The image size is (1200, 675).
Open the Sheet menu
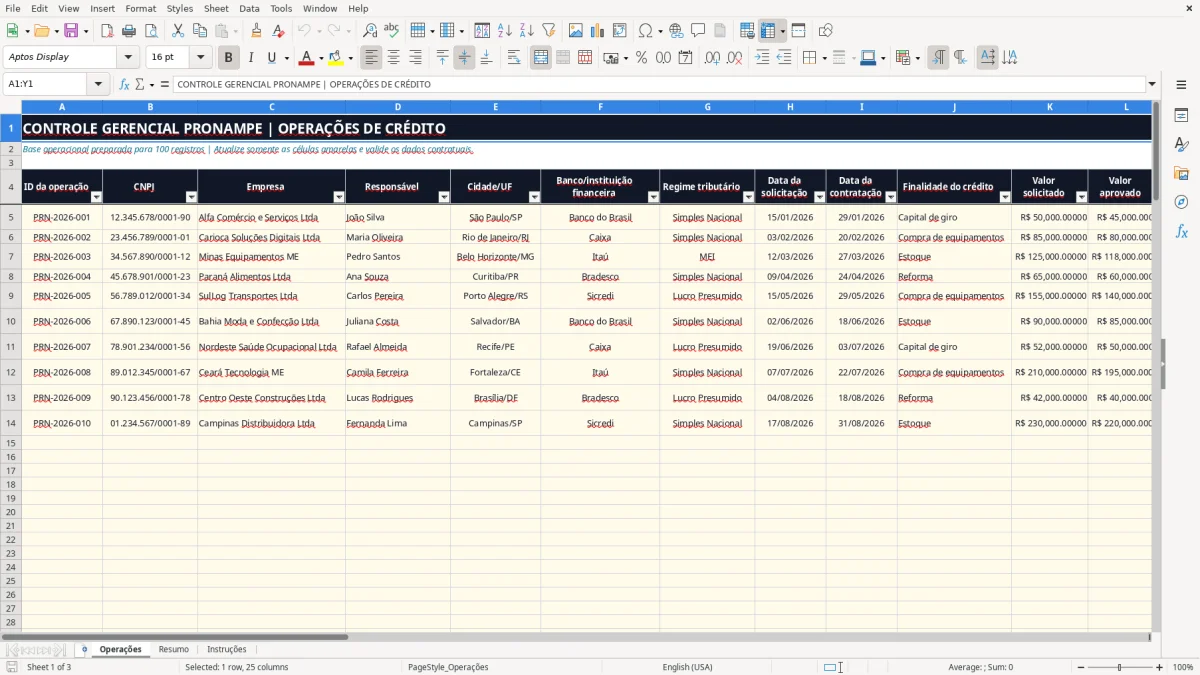click(216, 8)
